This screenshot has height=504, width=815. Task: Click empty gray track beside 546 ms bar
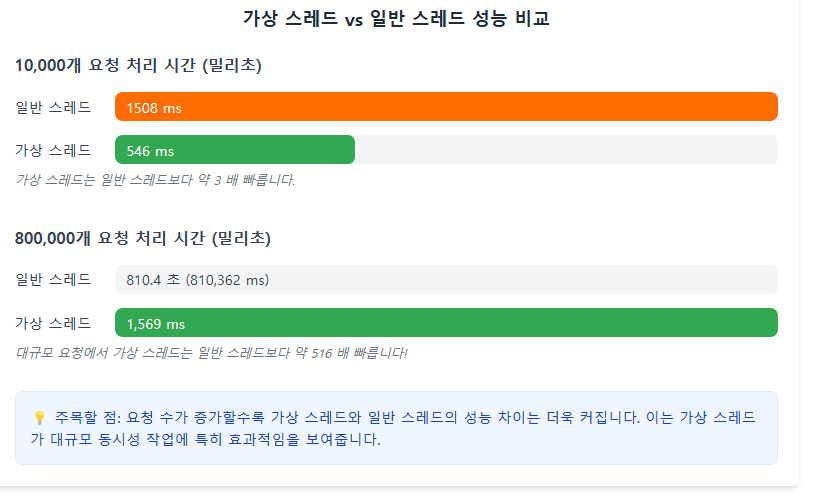coord(566,150)
